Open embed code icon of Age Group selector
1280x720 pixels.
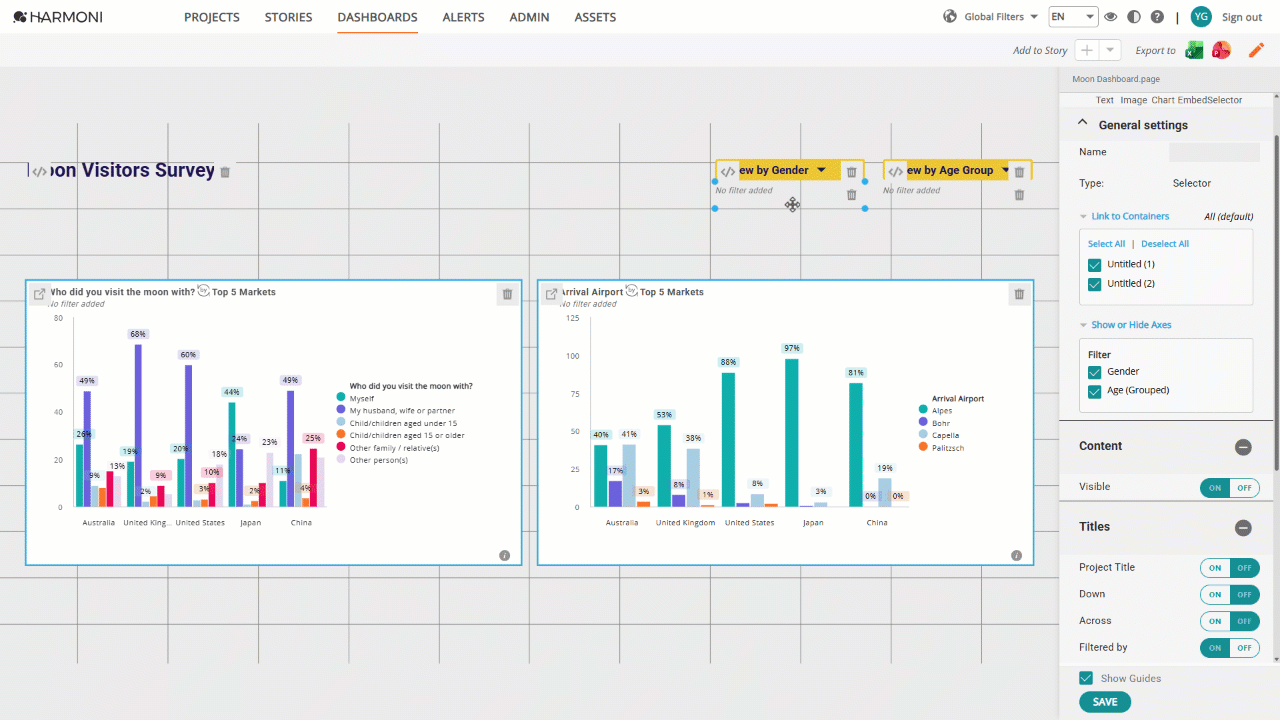[x=896, y=172]
